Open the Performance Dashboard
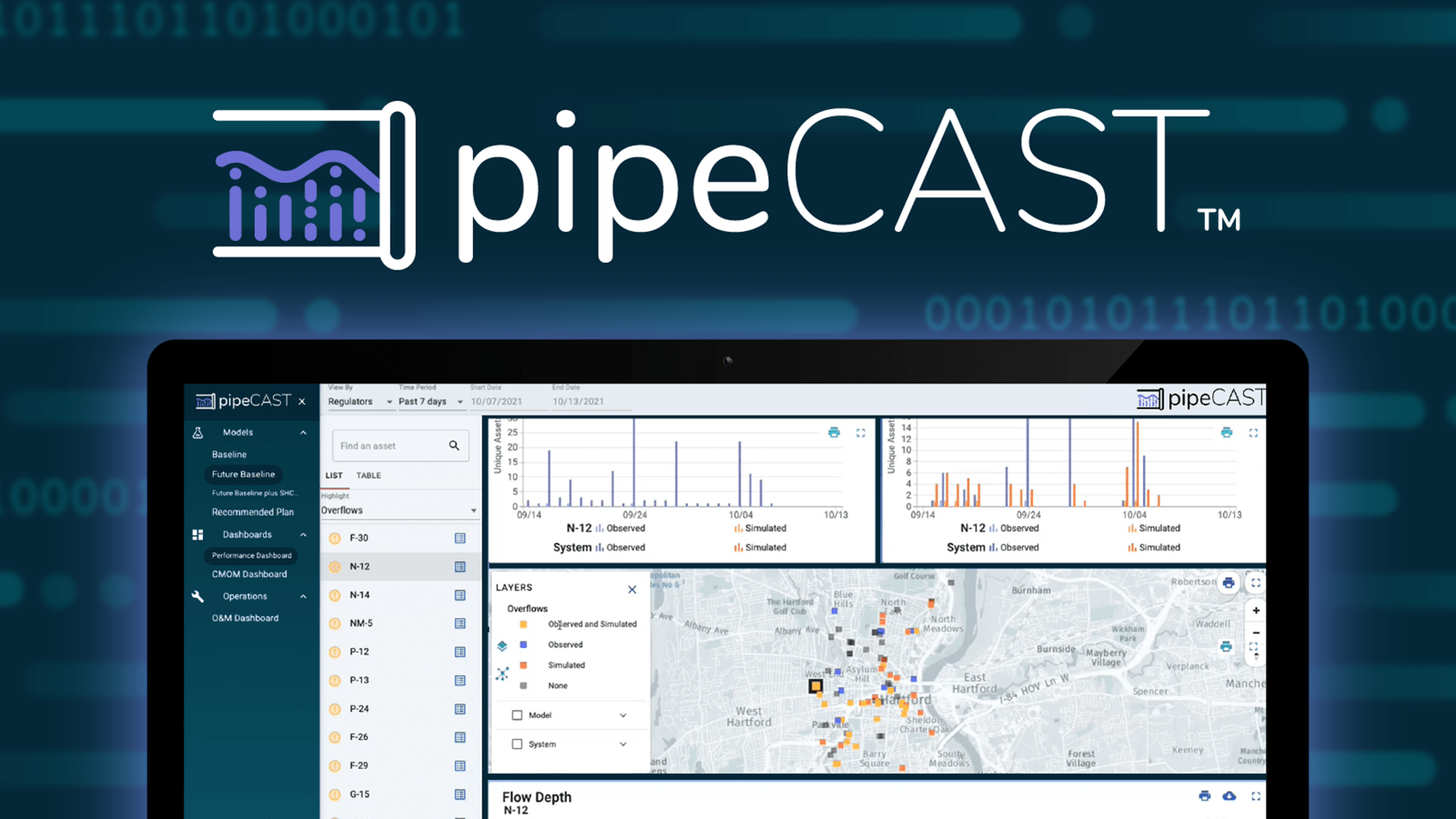 pyautogui.click(x=251, y=555)
